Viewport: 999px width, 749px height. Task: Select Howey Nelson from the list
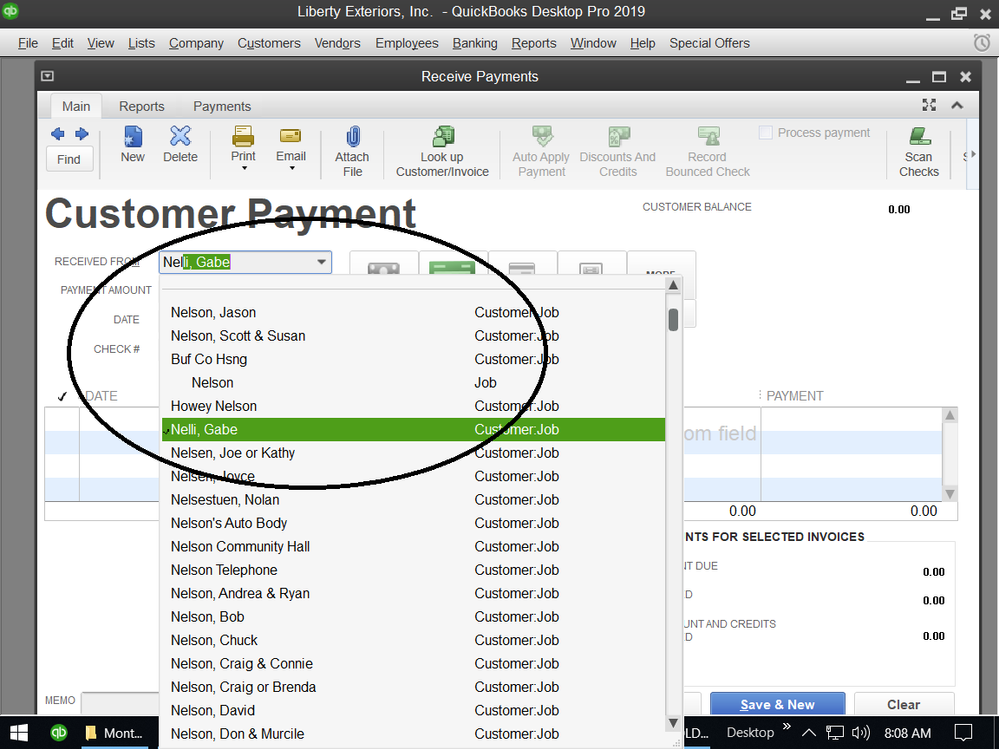click(413, 406)
